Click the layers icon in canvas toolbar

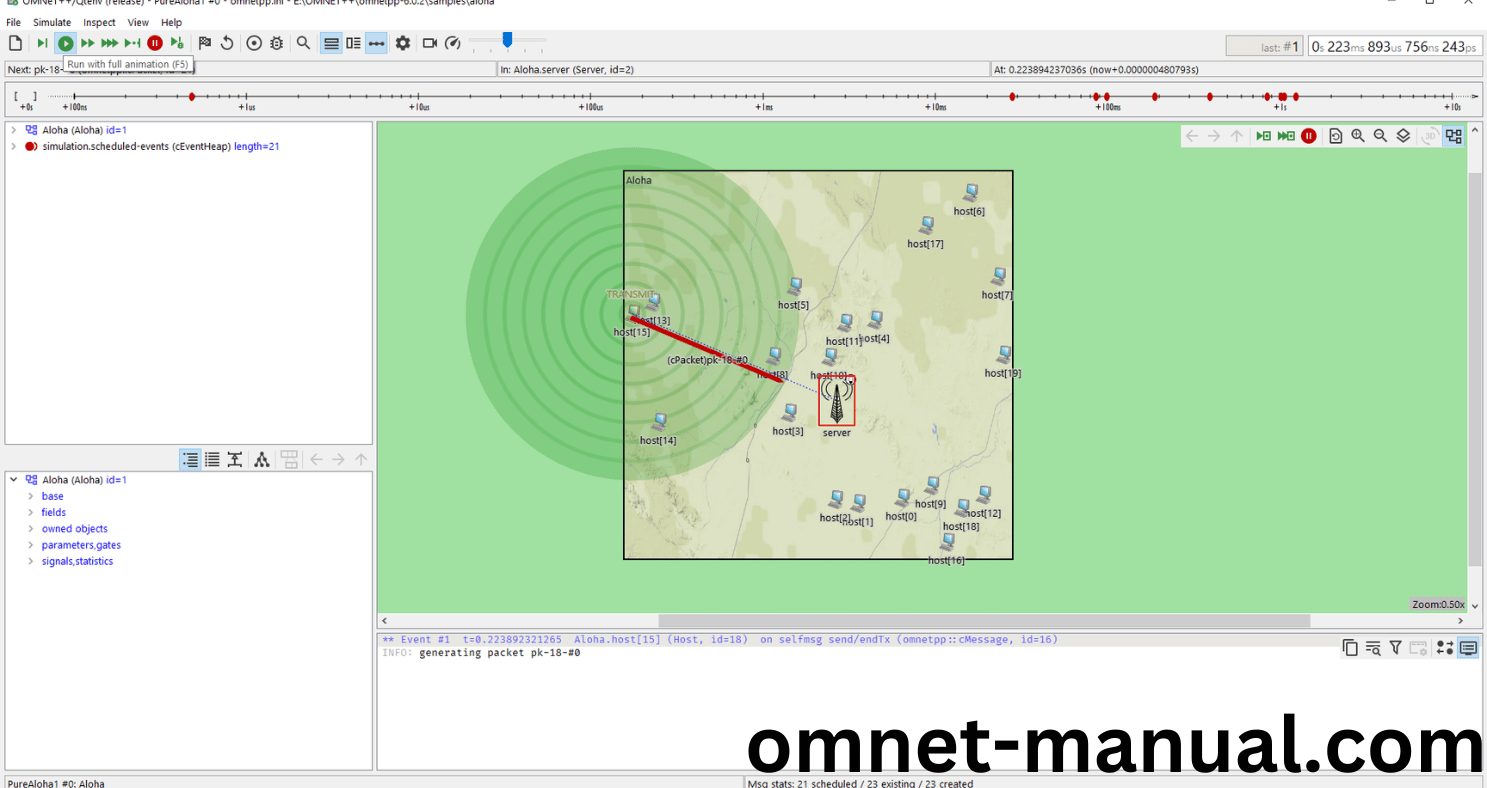(1403, 136)
